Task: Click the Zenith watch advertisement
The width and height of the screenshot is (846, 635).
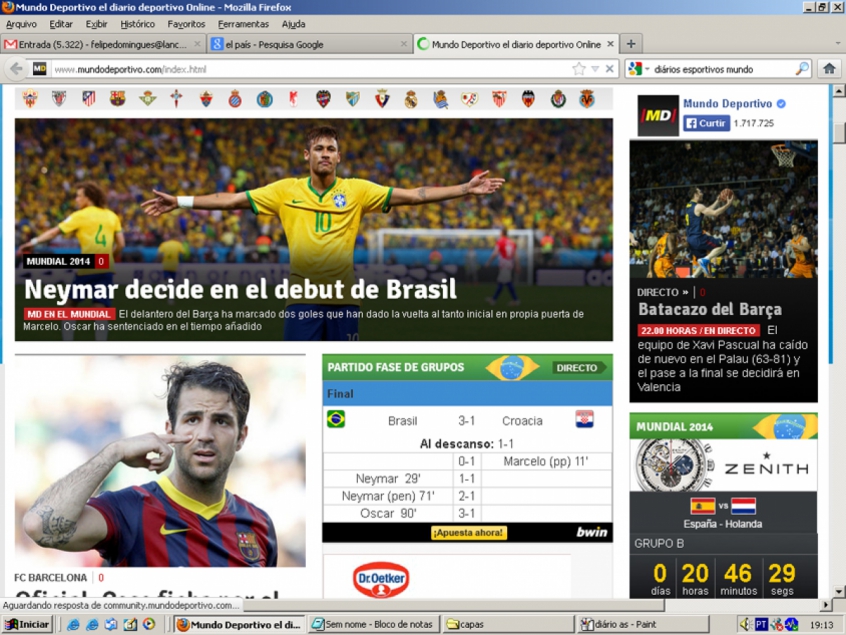Action: click(724, 465)
